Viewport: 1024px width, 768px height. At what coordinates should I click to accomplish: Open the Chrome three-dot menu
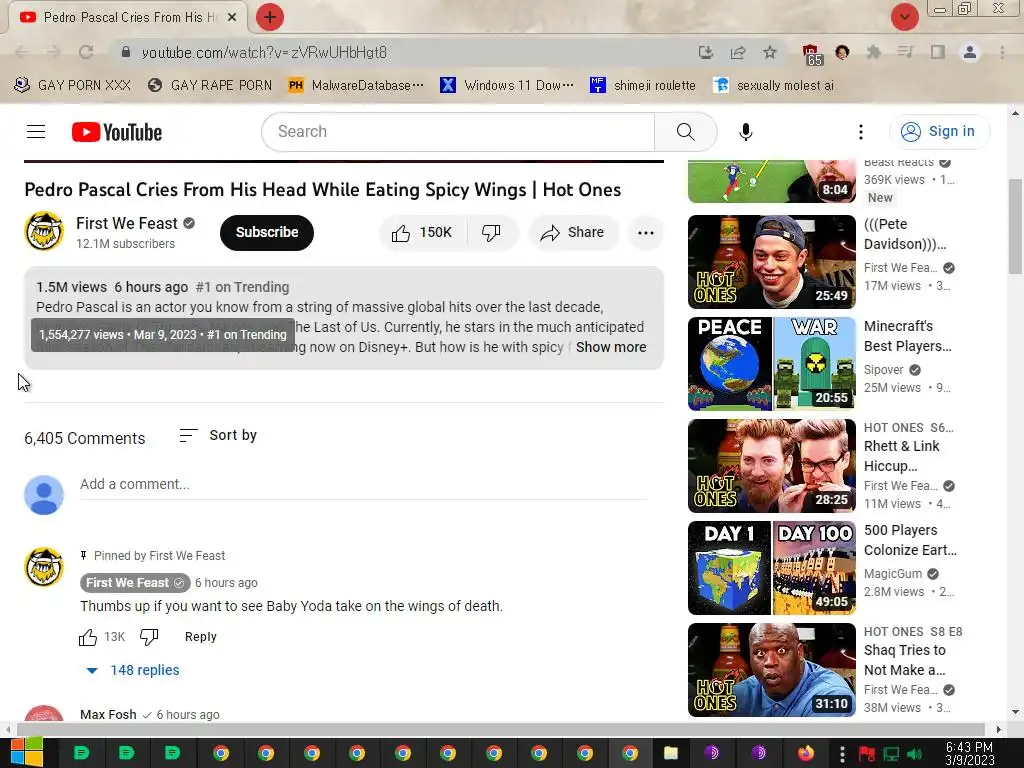[1002, 52]
